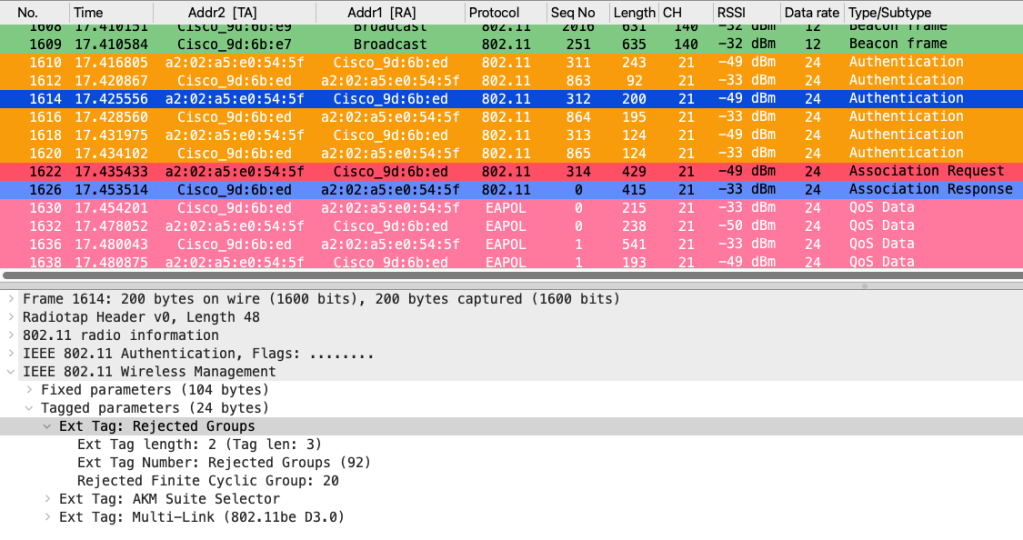Select the Association Response packet 1626
The height and width of the screenshot is (540, 1023).
[x=500, y=189]
